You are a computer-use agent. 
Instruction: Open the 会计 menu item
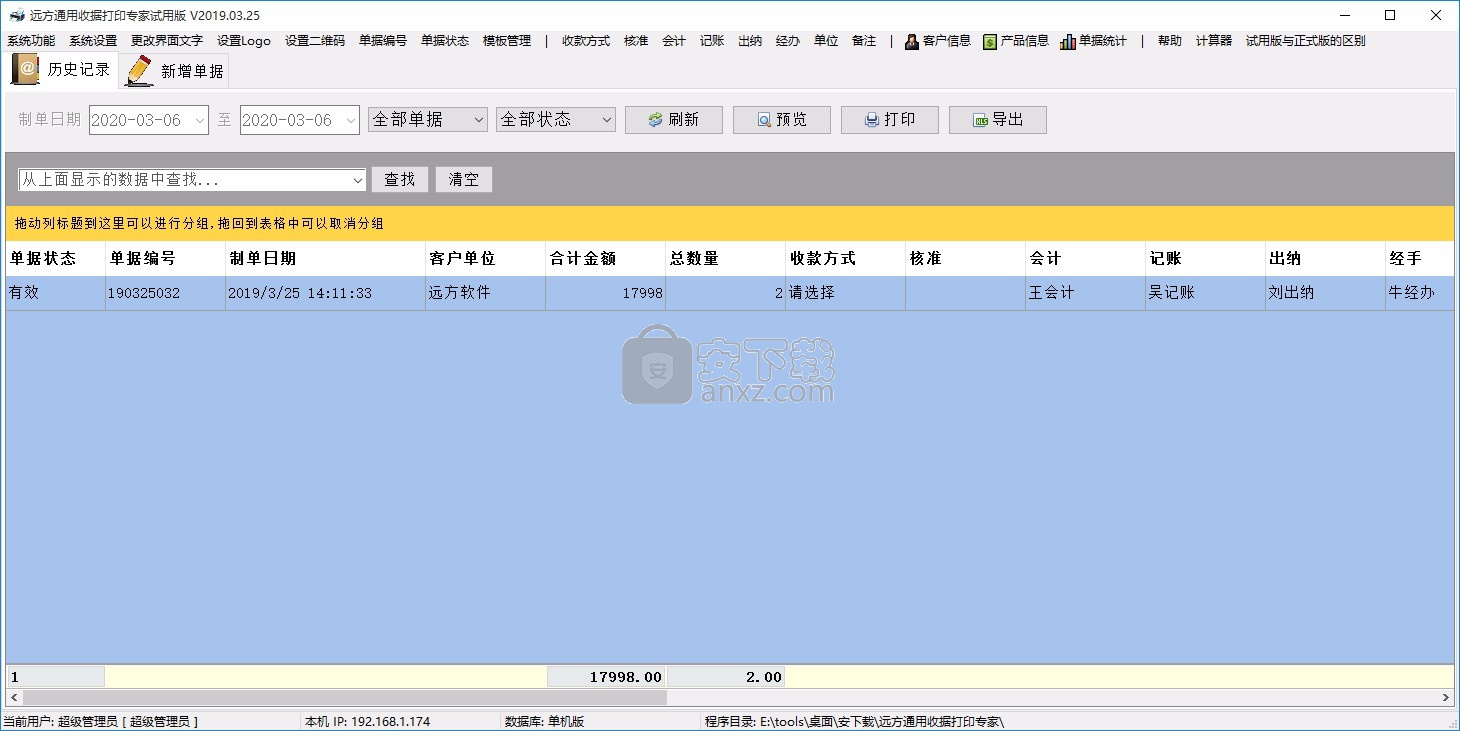tap(674, 41)
